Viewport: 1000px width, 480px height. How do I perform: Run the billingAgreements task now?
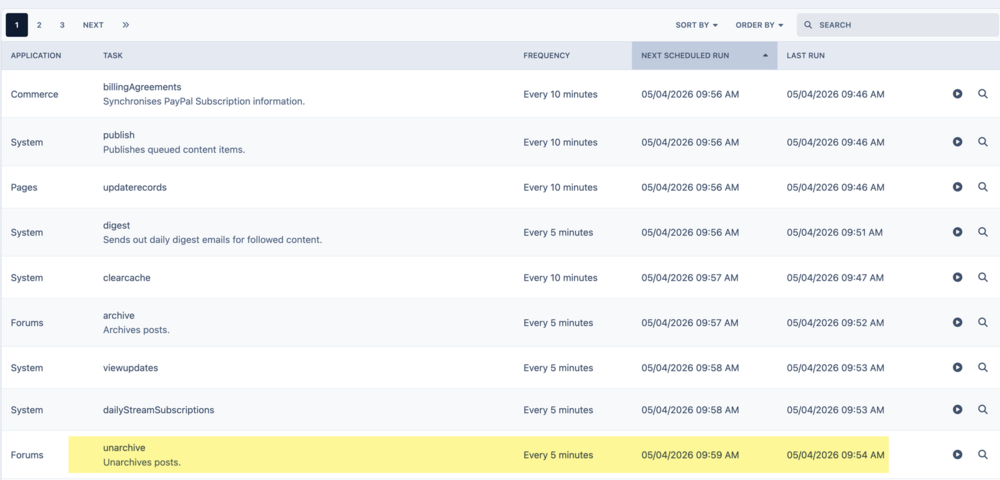click(957, 94)
